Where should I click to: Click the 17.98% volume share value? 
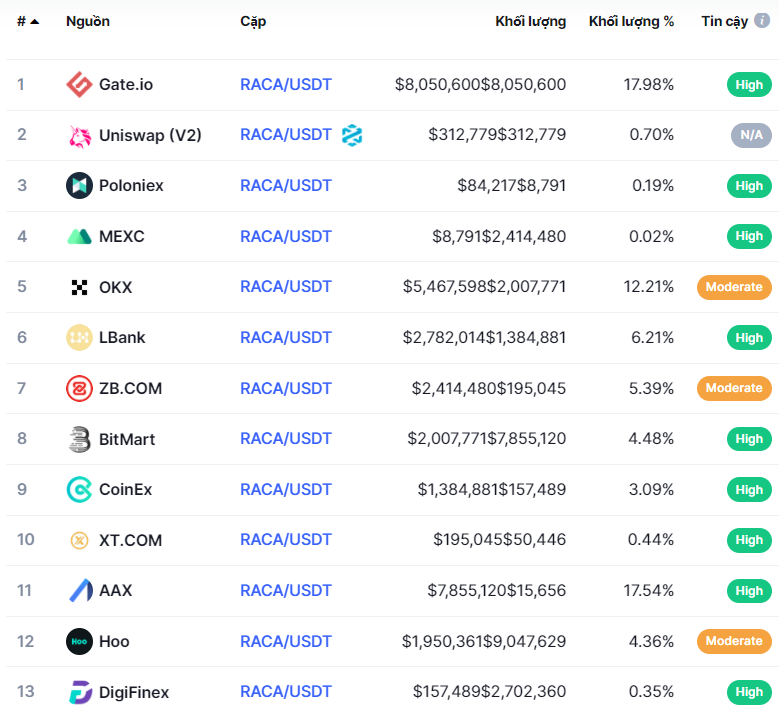point(649,85)
